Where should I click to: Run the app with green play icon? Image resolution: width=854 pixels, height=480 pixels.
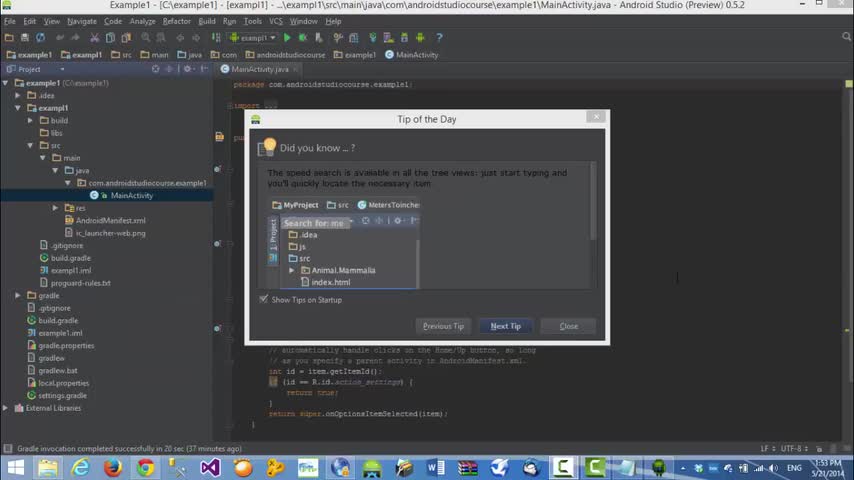(x=287, y=38)
